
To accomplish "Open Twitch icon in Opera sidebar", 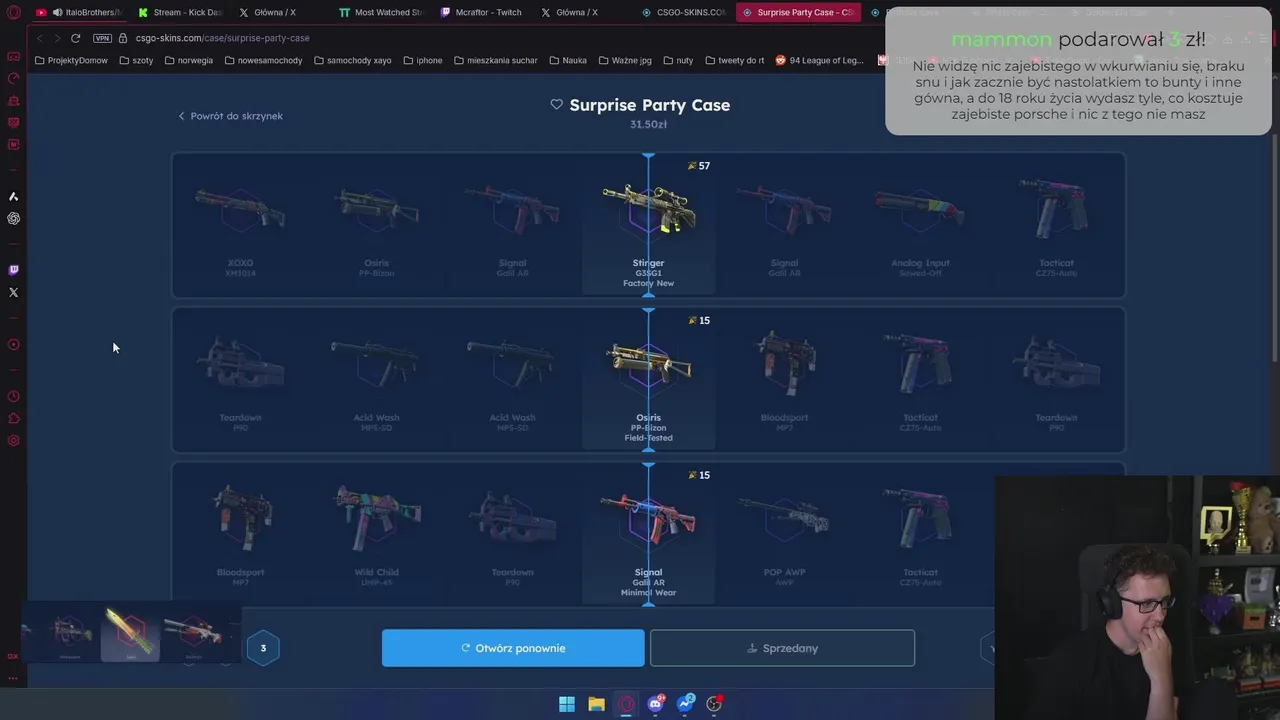I will pos(13,270).
